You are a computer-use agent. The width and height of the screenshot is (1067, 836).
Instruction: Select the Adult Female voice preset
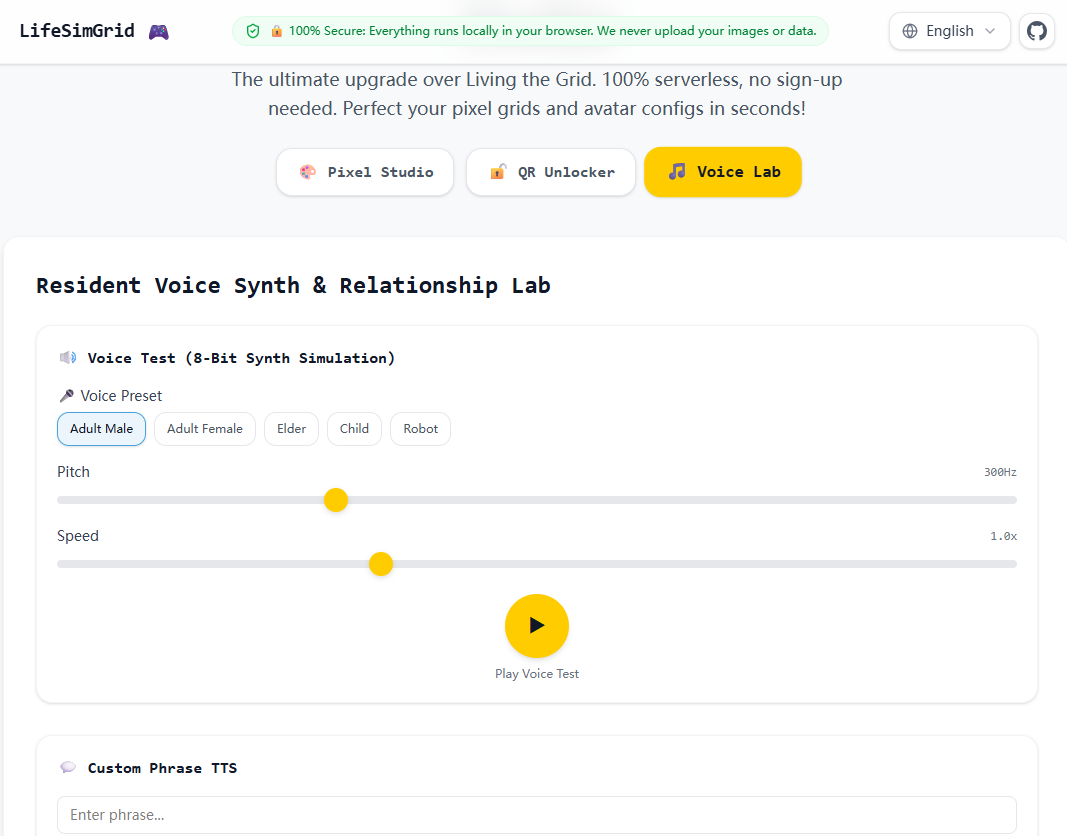pyautogui.click(x=205, y=429)
